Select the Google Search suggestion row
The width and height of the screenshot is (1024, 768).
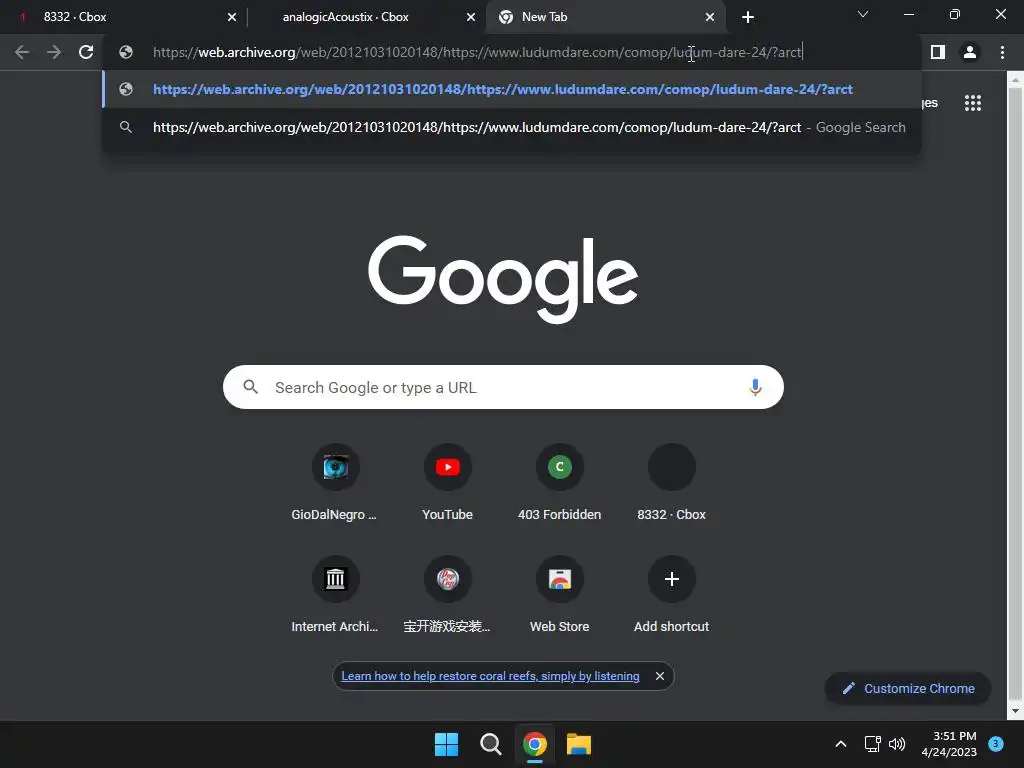click(x=512, y=127)
